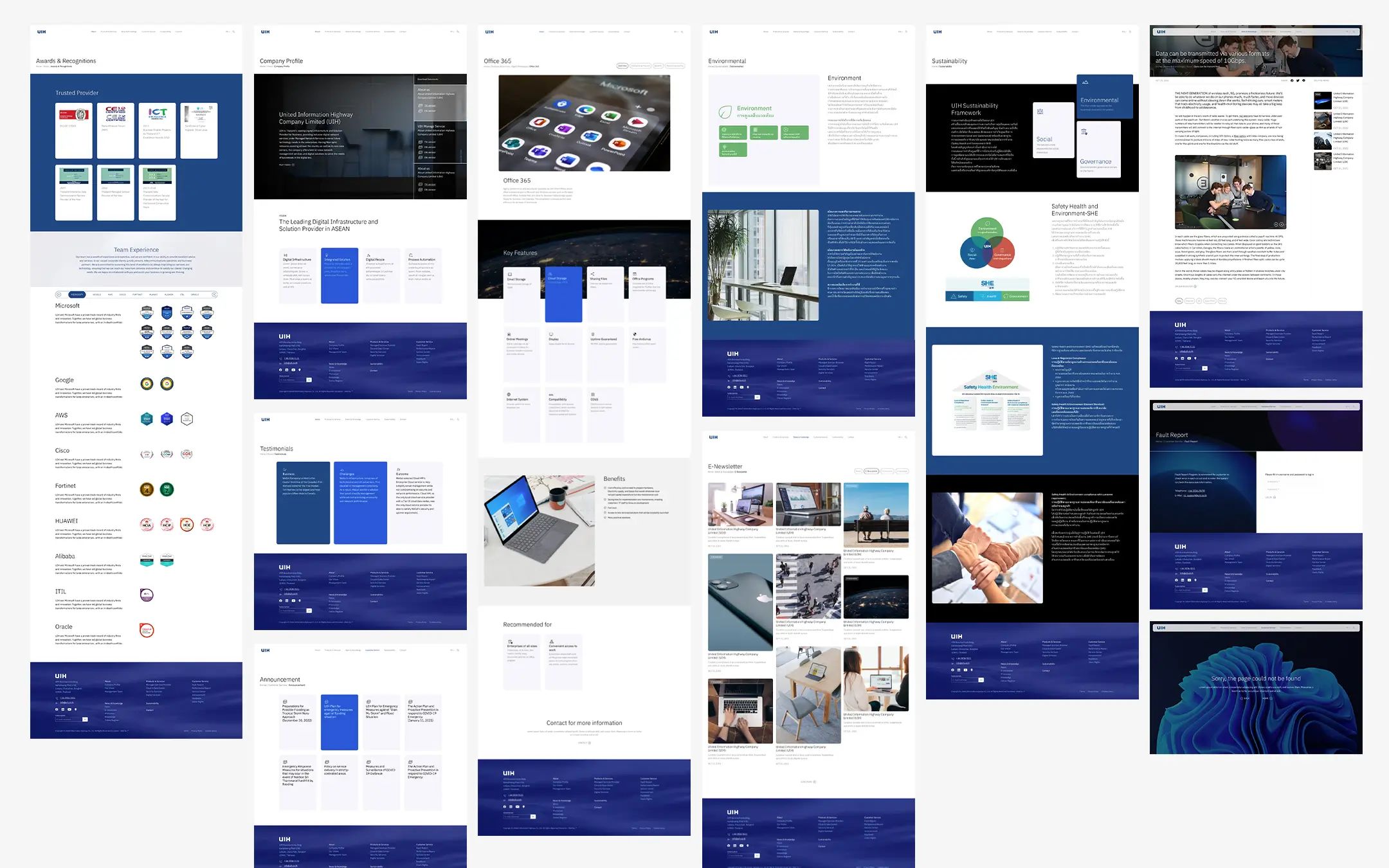
Task: Click the left arrow of the Team Experience partner carousel
Action: click(x=59, y=294)
